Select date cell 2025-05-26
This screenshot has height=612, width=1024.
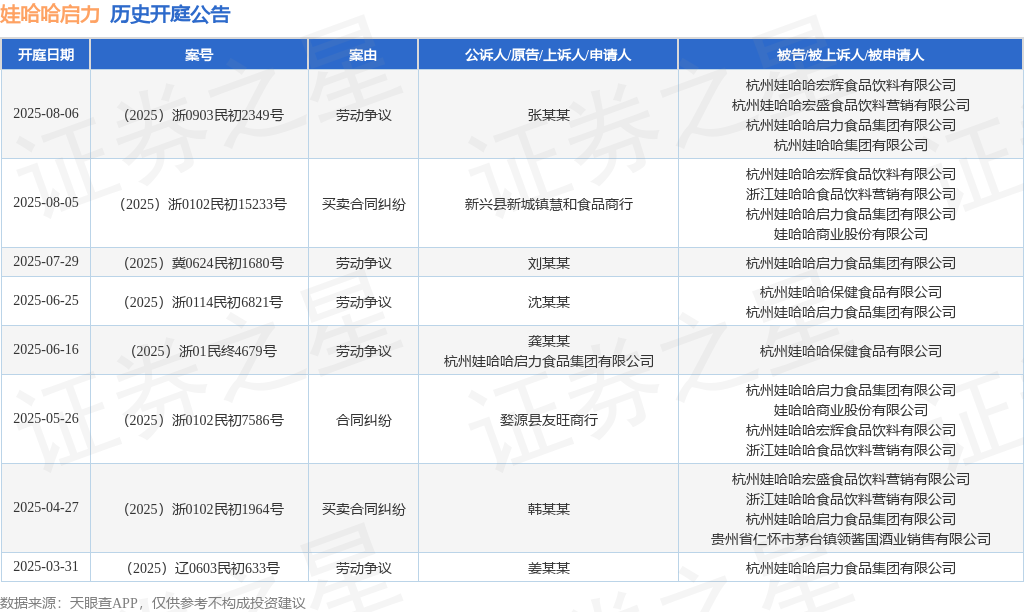46,418
